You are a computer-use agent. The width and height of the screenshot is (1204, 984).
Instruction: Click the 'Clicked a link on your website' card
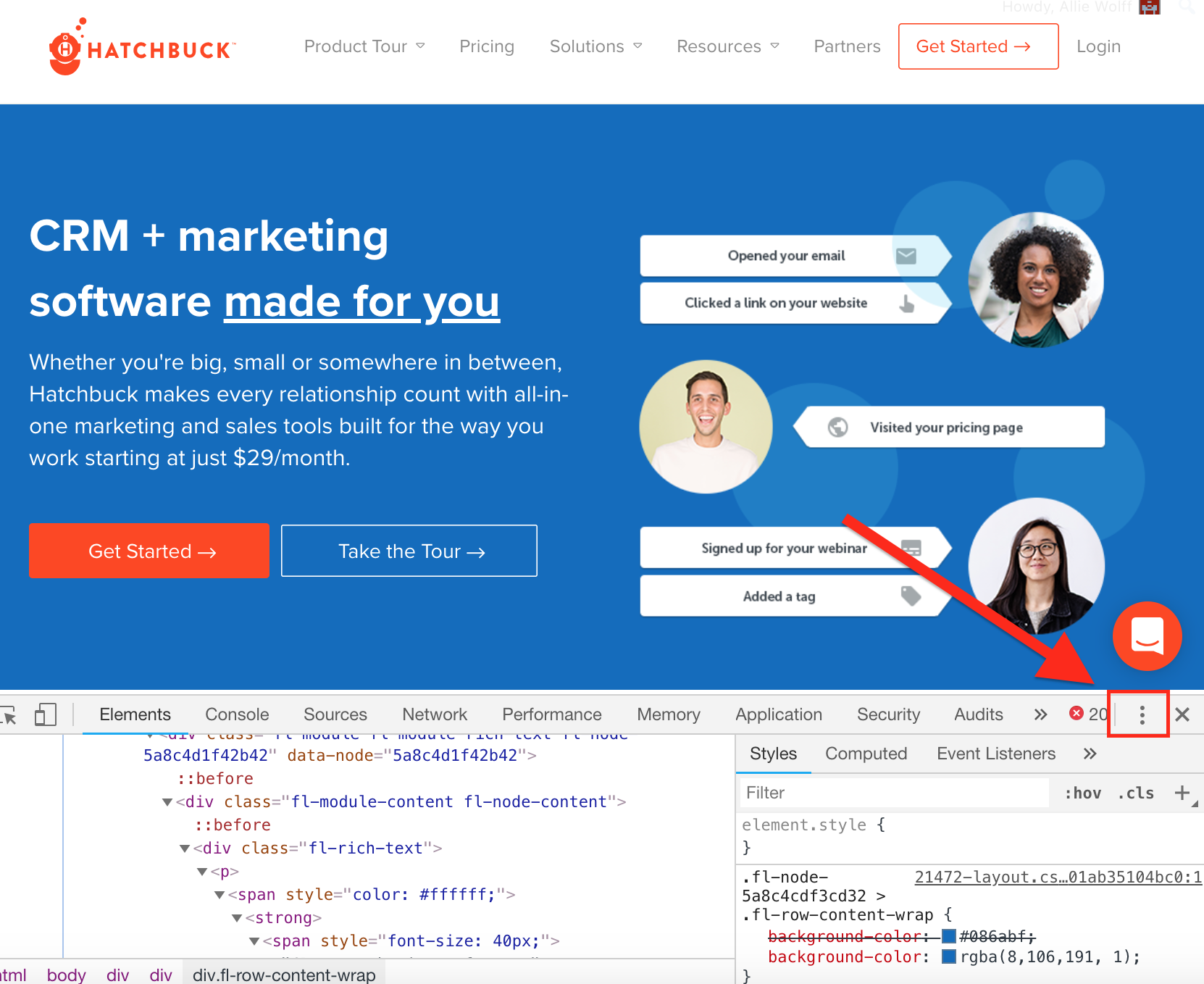(795, 303)
